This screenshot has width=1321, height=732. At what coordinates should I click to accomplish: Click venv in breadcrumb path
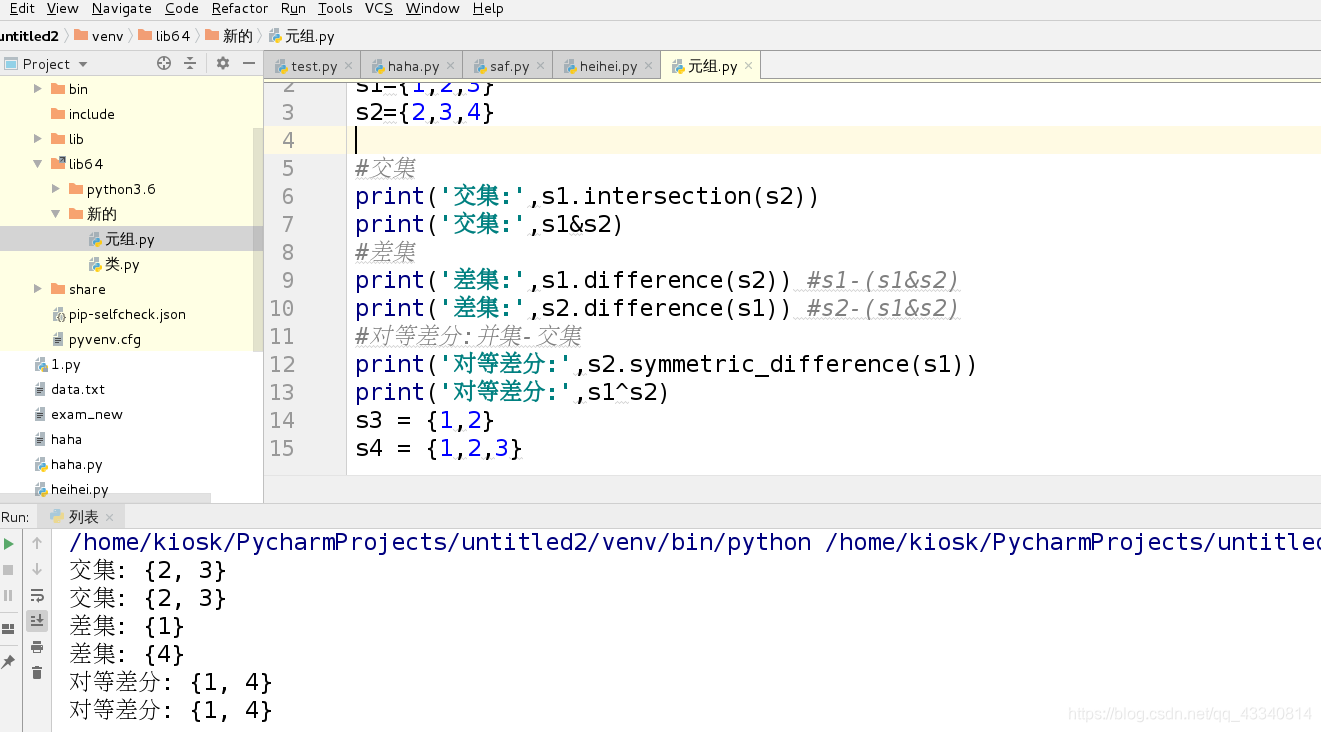[x=99, y=36]
